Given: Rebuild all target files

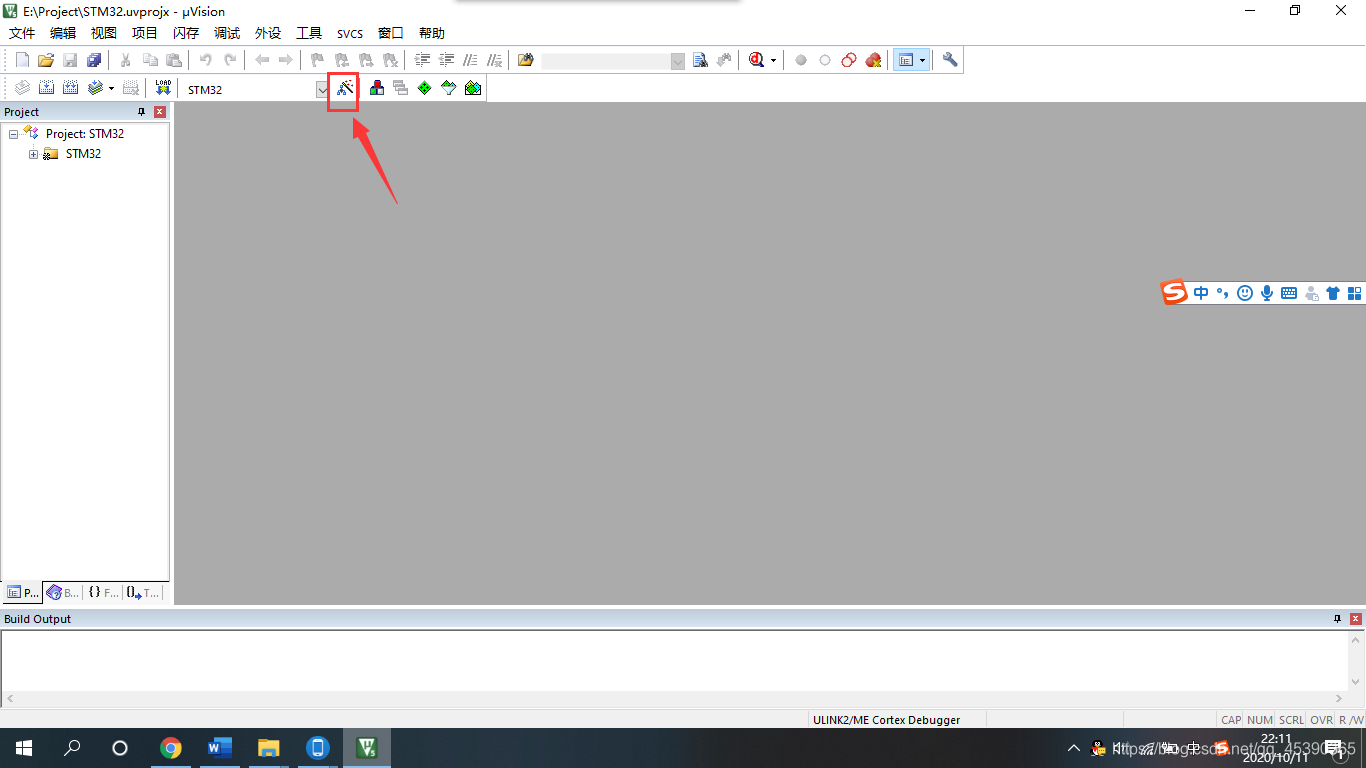Looking at the screenshot, I should 70,88.
